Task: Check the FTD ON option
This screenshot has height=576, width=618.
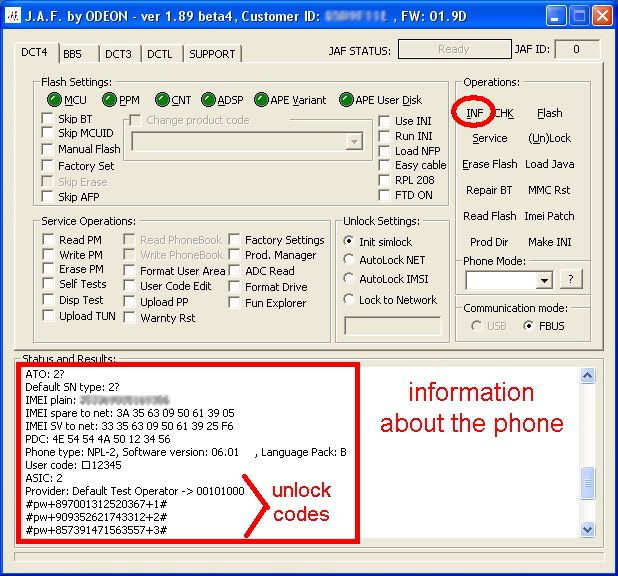Action: pyautogui.click(x=384, y=195)
